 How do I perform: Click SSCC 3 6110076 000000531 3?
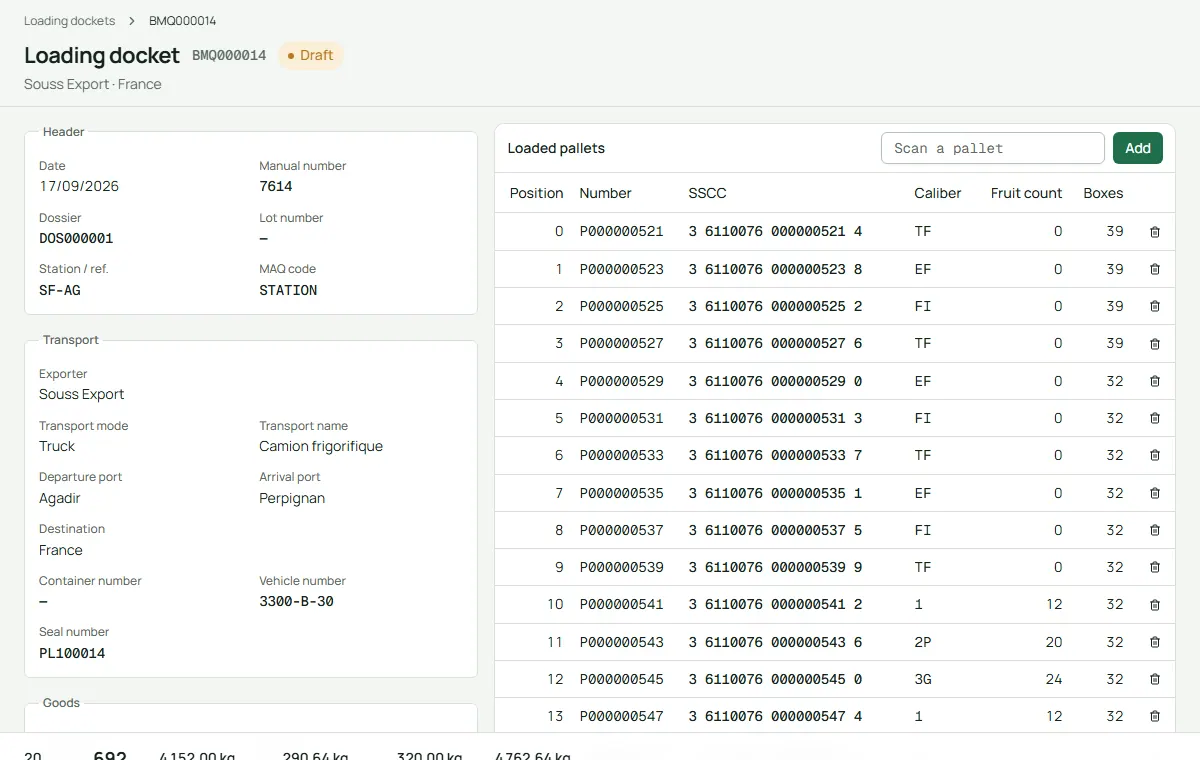[x=775, y=418]
